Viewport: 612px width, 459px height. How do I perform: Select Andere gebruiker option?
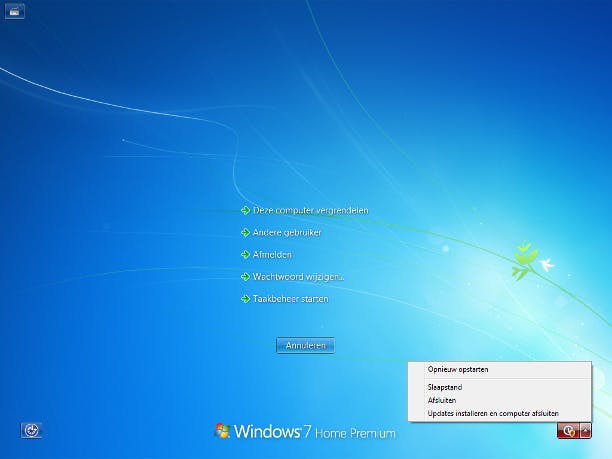click(x=287, y=233)
